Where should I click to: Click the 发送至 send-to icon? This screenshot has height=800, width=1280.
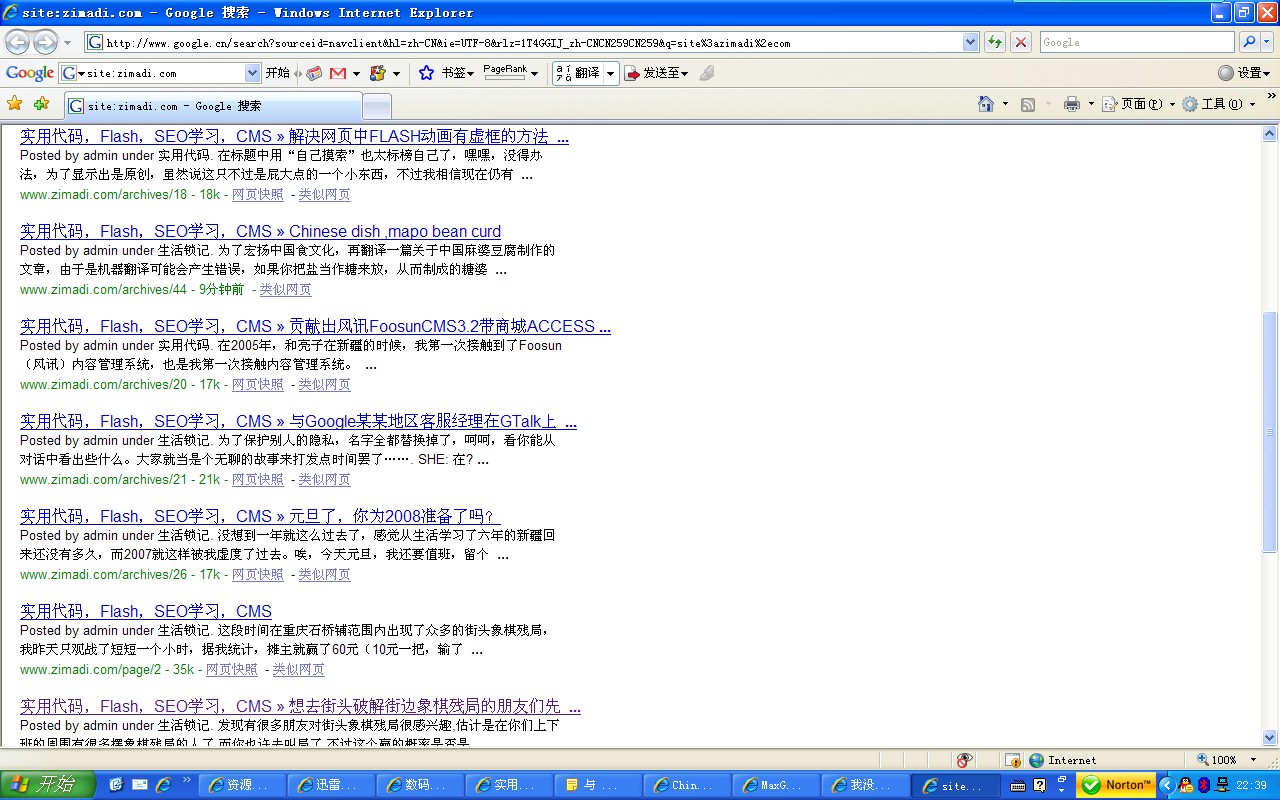[x=633, y=73]
